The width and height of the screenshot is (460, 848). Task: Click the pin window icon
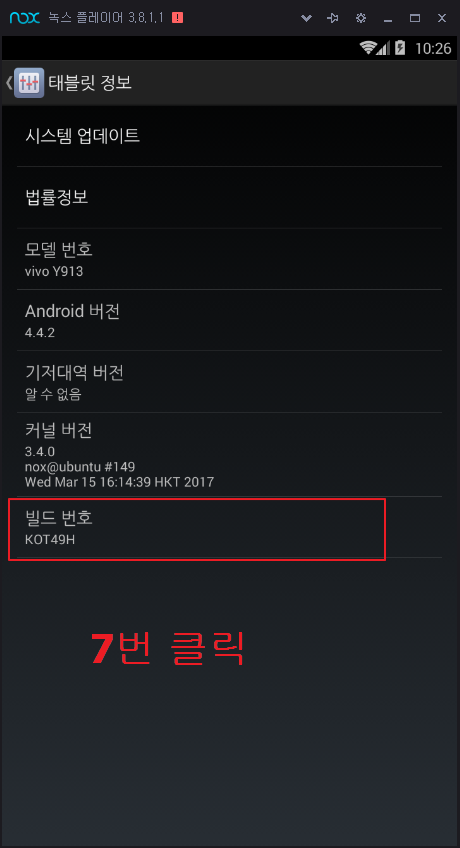pos(332,18)
